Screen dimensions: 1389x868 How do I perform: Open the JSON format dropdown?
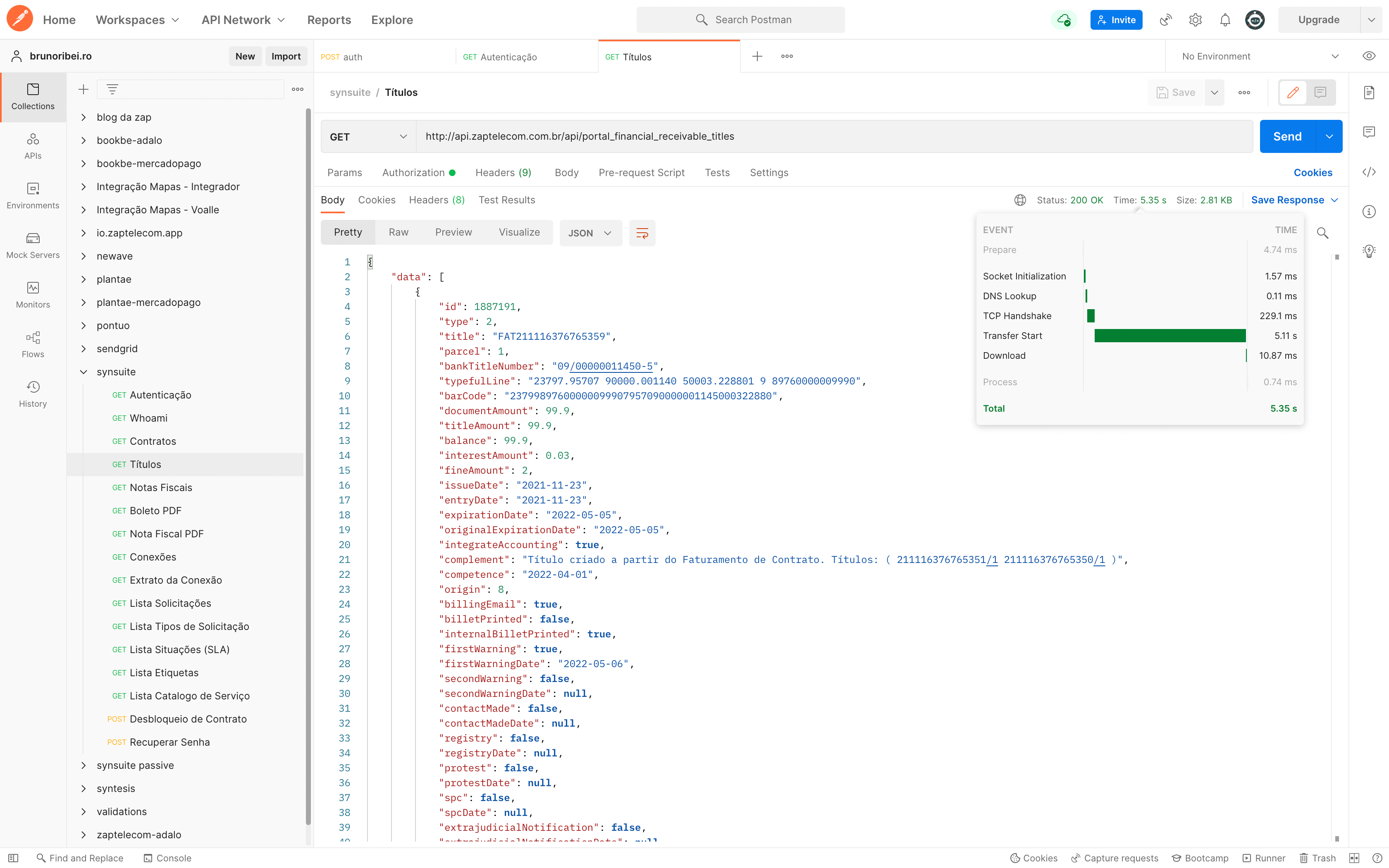591,233
